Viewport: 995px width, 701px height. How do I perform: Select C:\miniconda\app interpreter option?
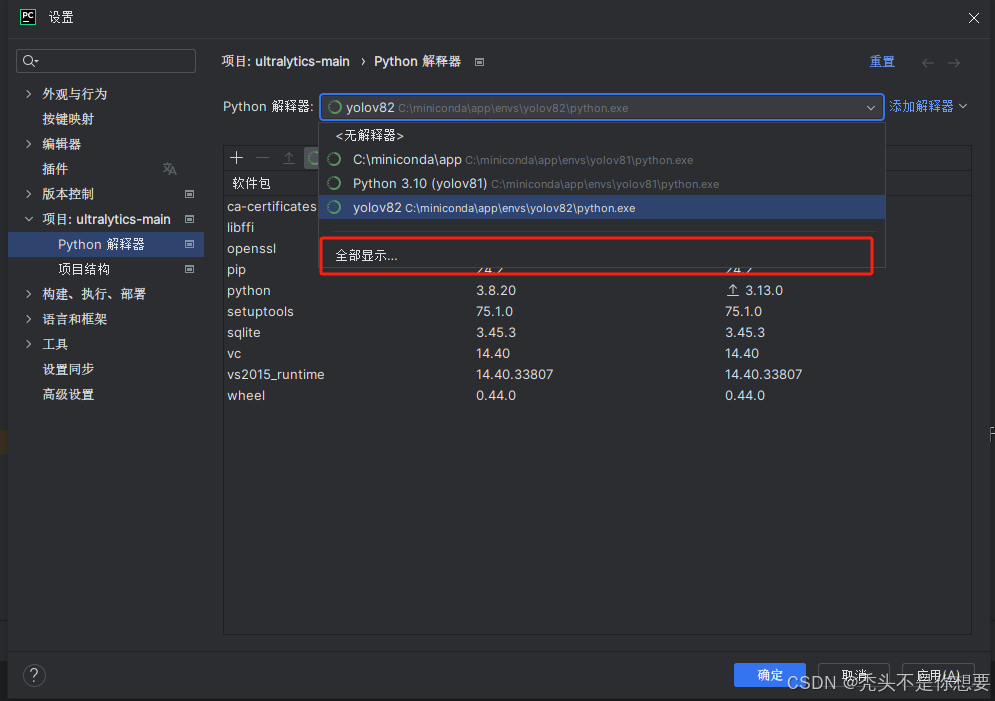click(602, 160)
